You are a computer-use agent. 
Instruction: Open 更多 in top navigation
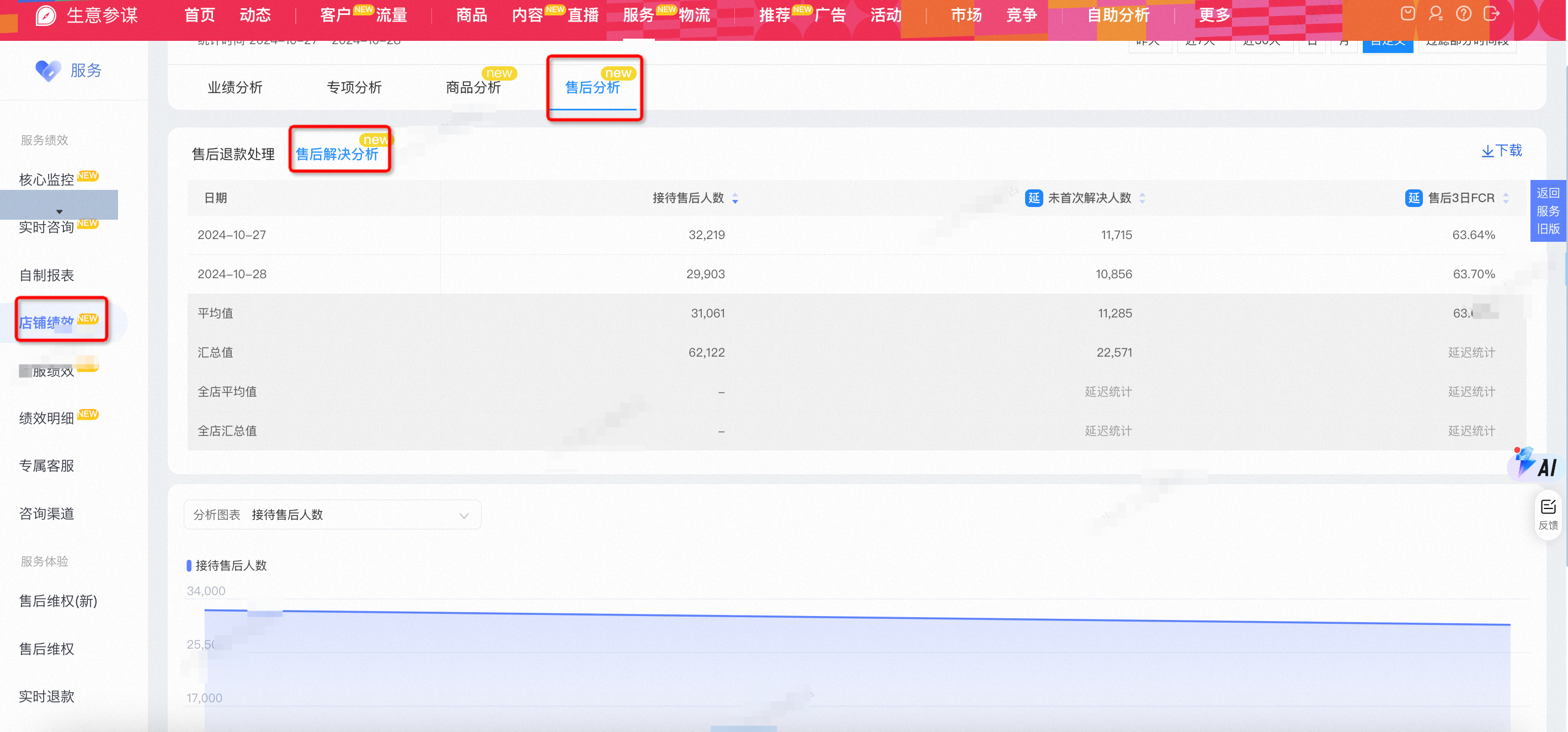[1214, 15]
